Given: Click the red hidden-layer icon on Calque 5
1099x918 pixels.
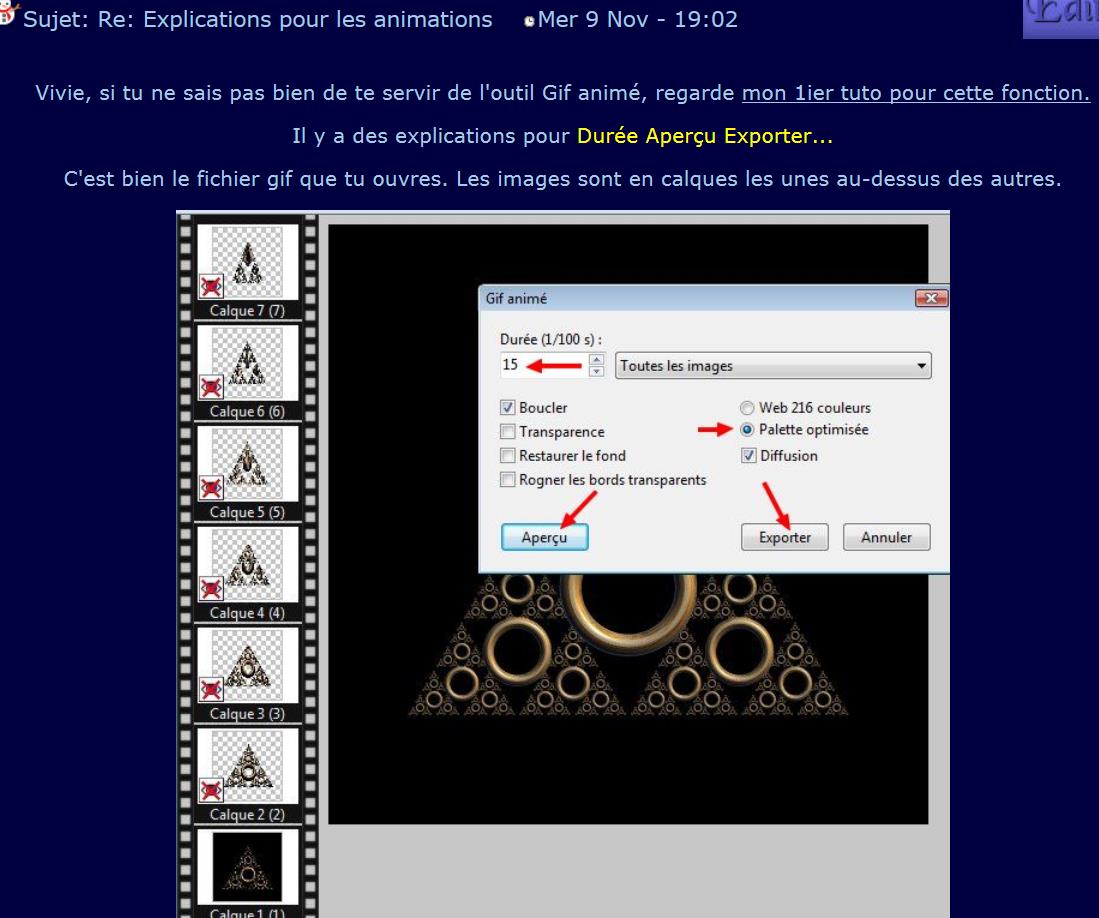Looking at the screenshot, I should 211,488.
